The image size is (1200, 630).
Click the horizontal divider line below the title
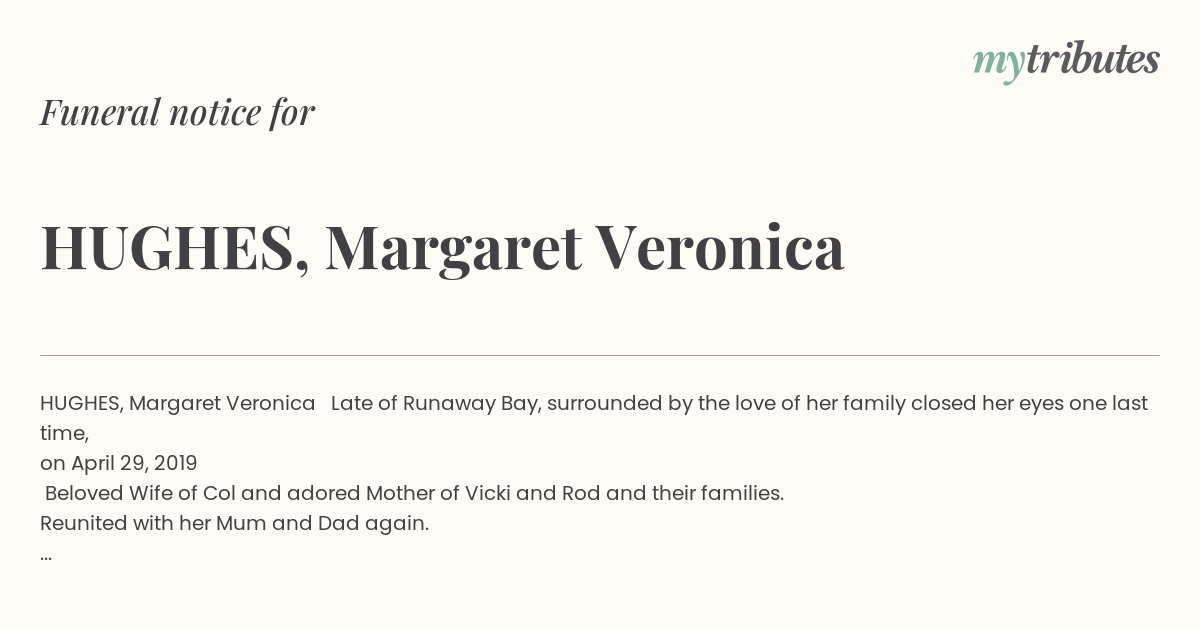(600, 355)
